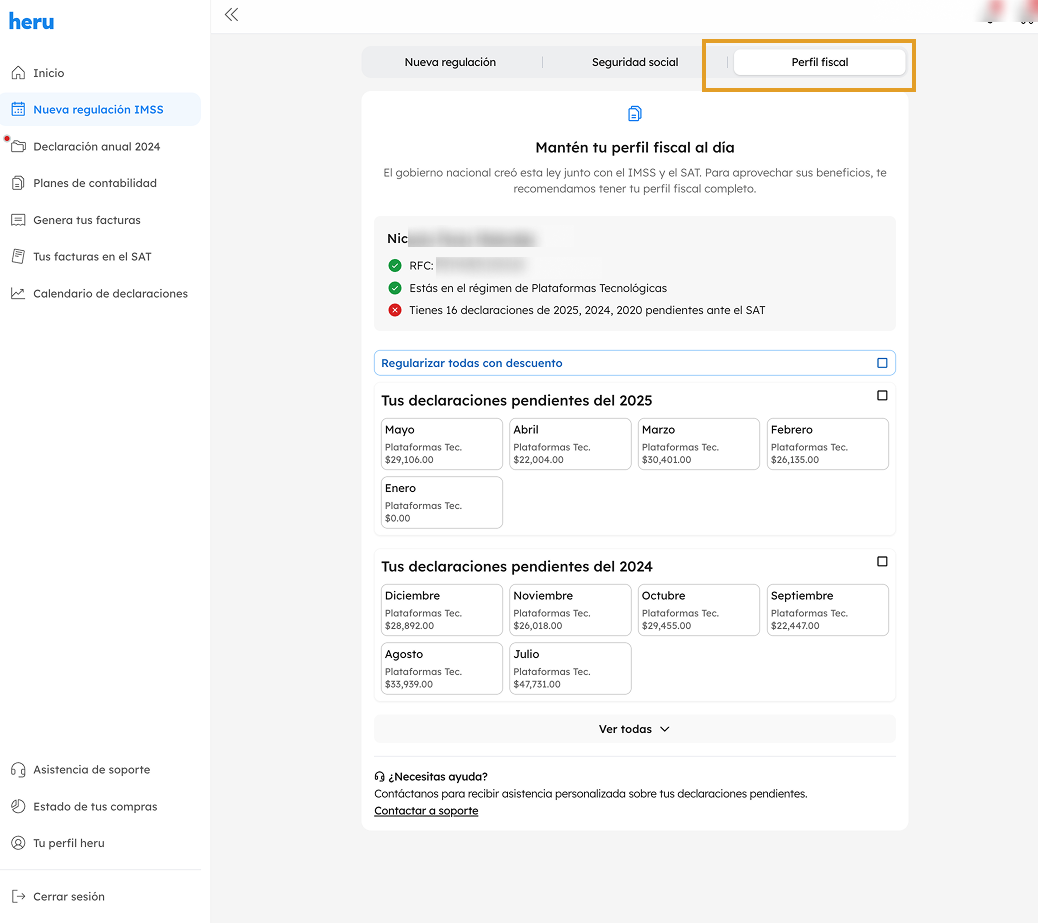The image size is (1038, 923).
Task: Switch to the Seguridad social tab
Action: pyautogui.click(x=635, y=62)
